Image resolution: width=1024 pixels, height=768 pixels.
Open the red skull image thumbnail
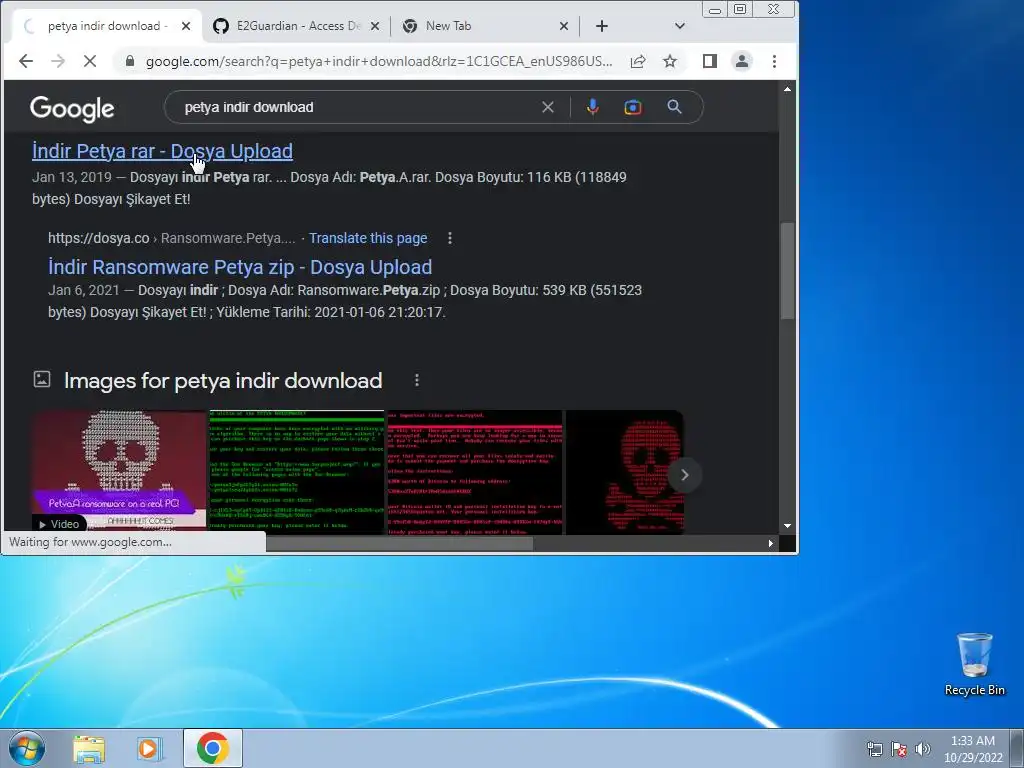624,472
